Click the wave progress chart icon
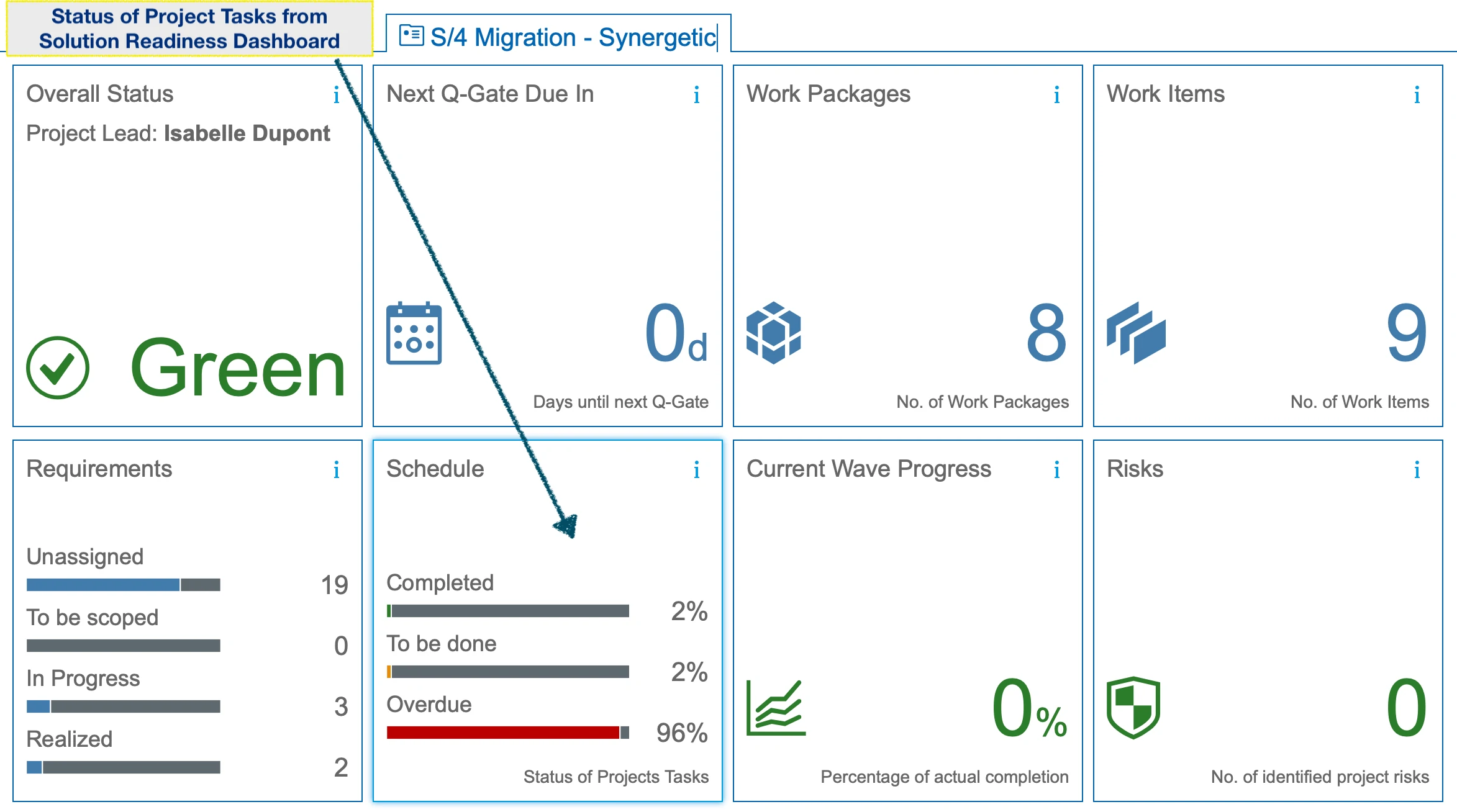 (x=776, y=708)
